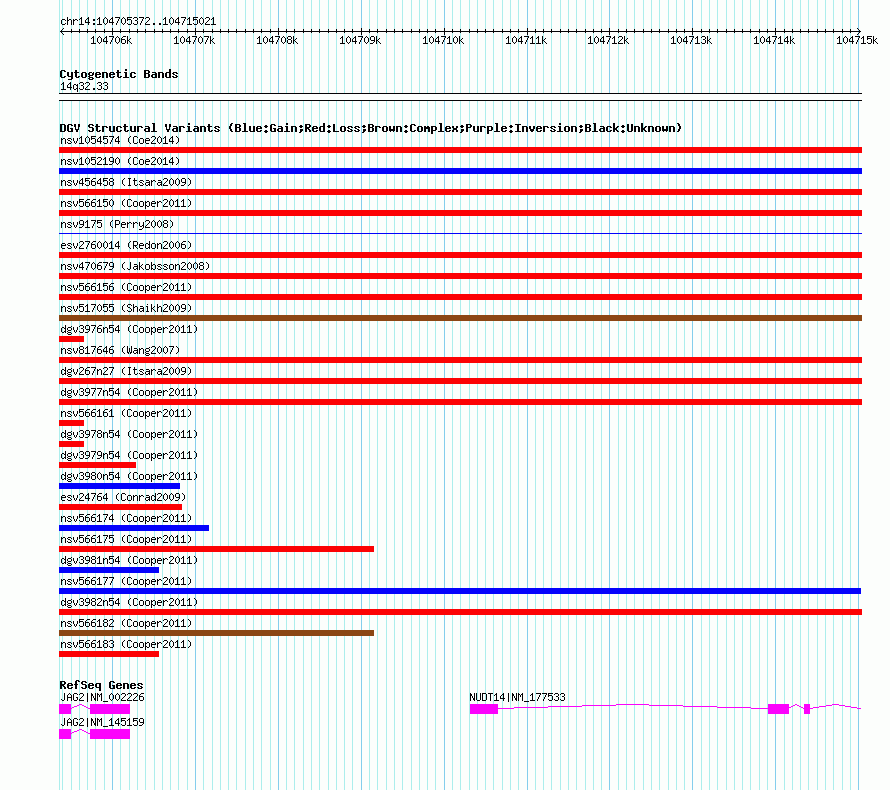Click the JAG2|NM_145159 gene label
The image size is (890, 790).
102,722
